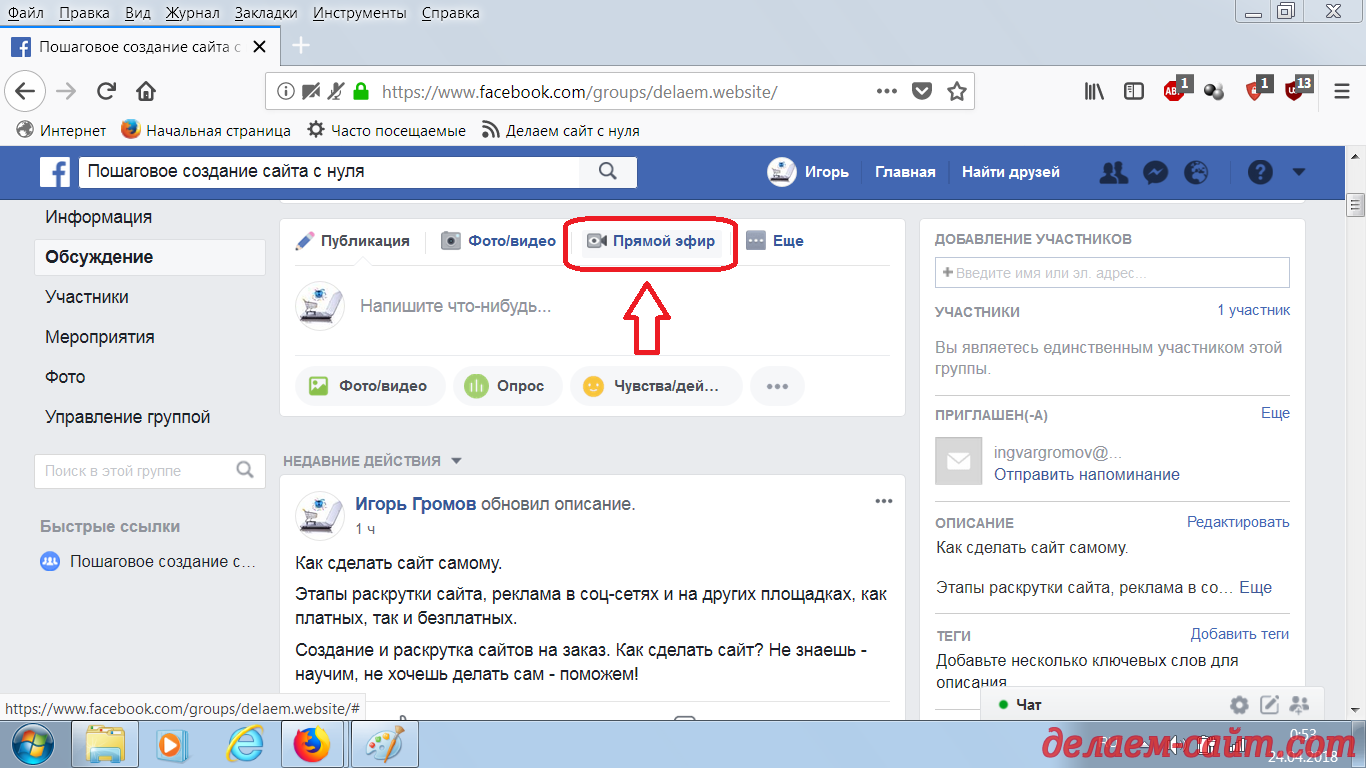Viewport: 1366px width, 768px height.
Task: Click the Редактировать description link
Action: point(1237,522)
